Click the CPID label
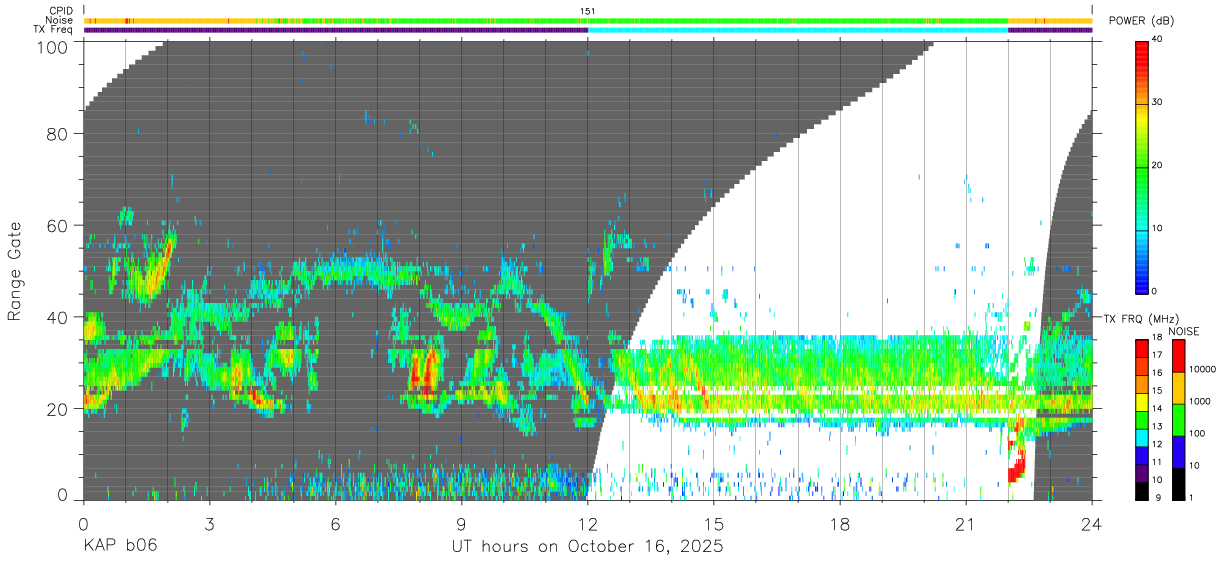The width and height of the screenshot is (1228, 567). [x=61, y=11]
